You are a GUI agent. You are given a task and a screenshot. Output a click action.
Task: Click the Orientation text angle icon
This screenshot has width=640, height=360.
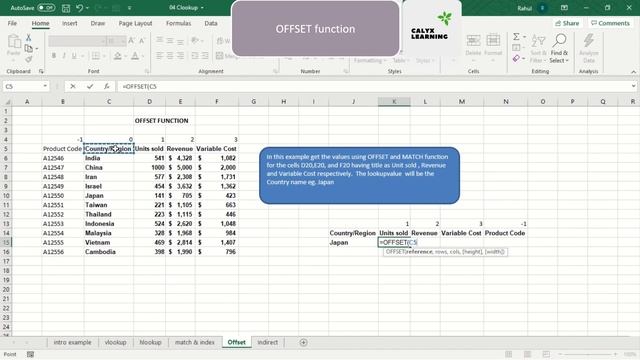195,40
